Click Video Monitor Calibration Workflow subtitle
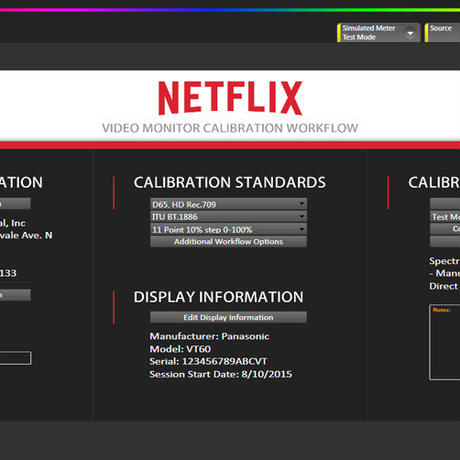 point(230,128)
